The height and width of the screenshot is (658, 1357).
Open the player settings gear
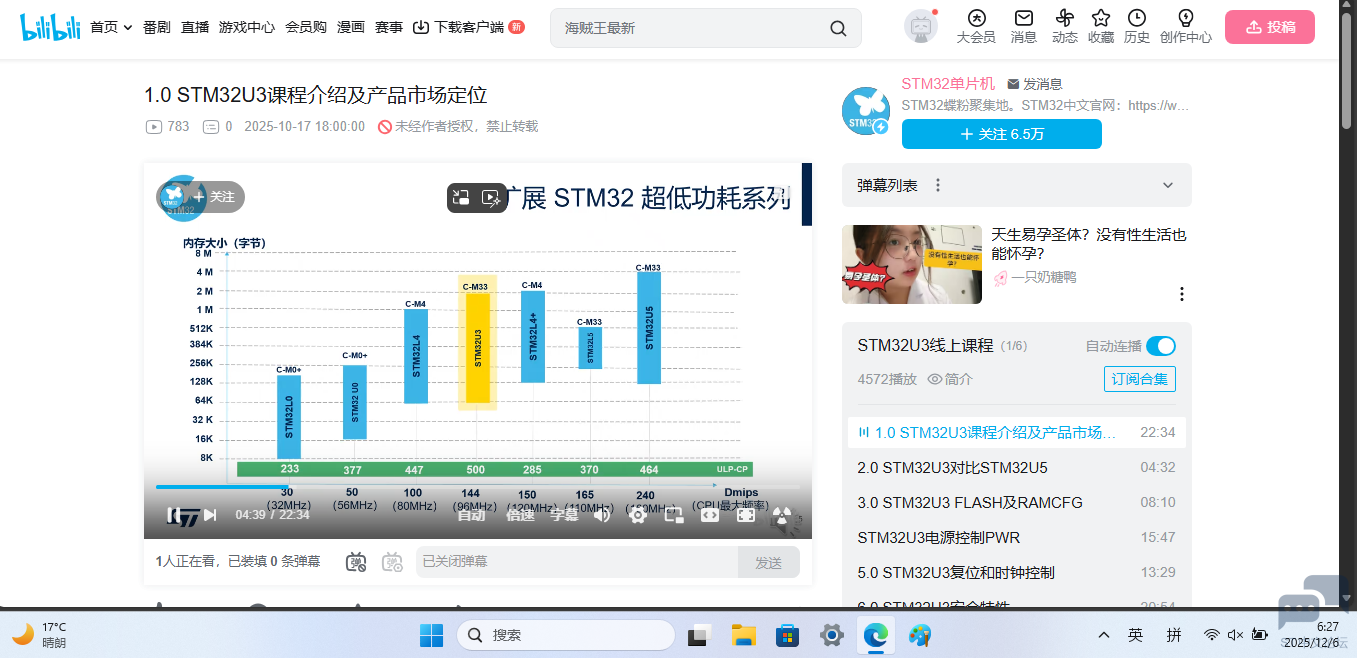click(637, 515)
